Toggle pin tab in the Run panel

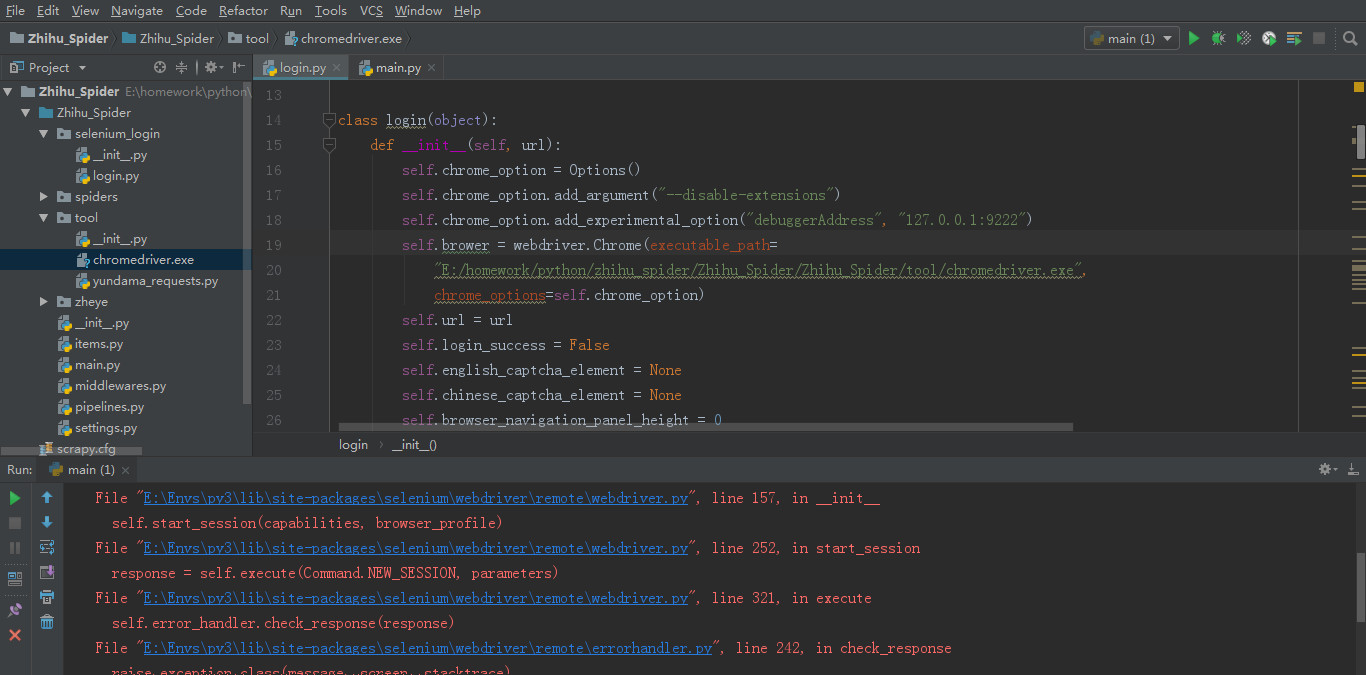tap(15, 609)
